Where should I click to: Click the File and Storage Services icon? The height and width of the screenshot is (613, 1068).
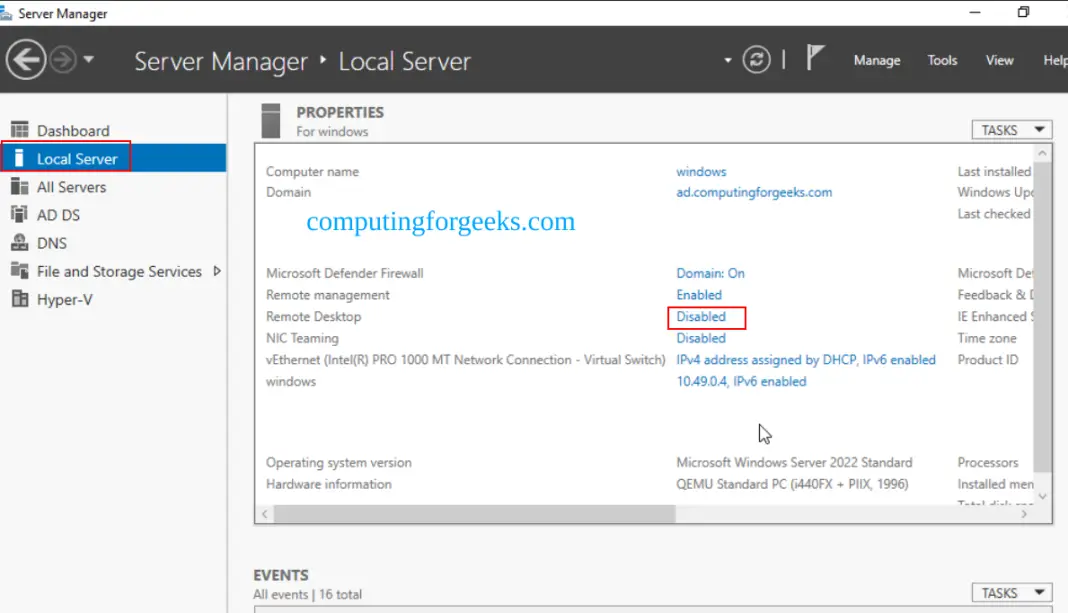(x=21, y=271)
